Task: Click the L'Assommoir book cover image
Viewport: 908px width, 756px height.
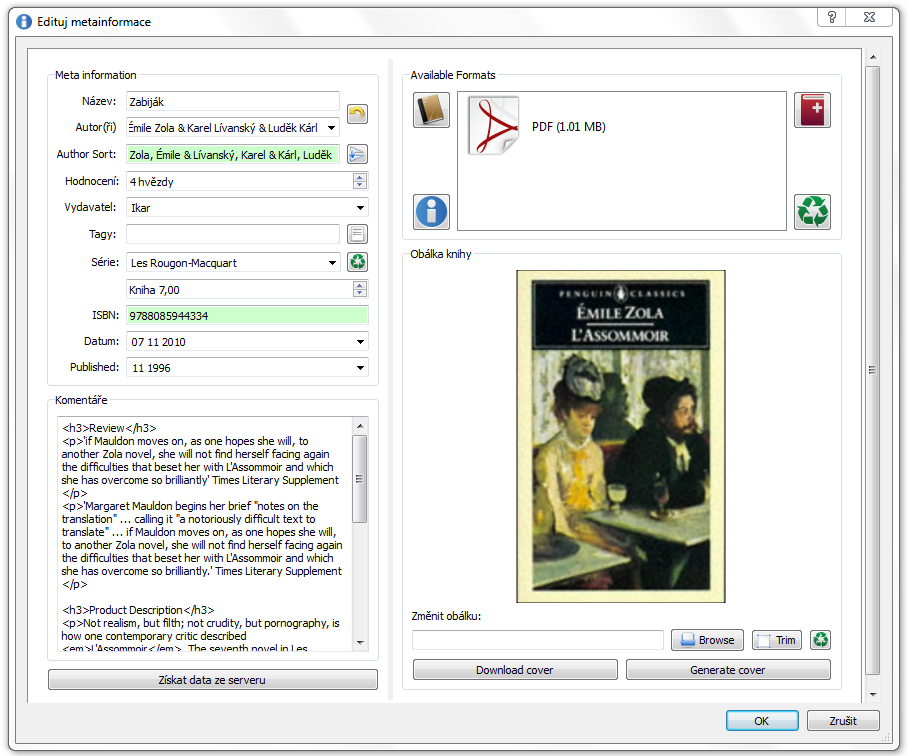Action: click(621, 436)
